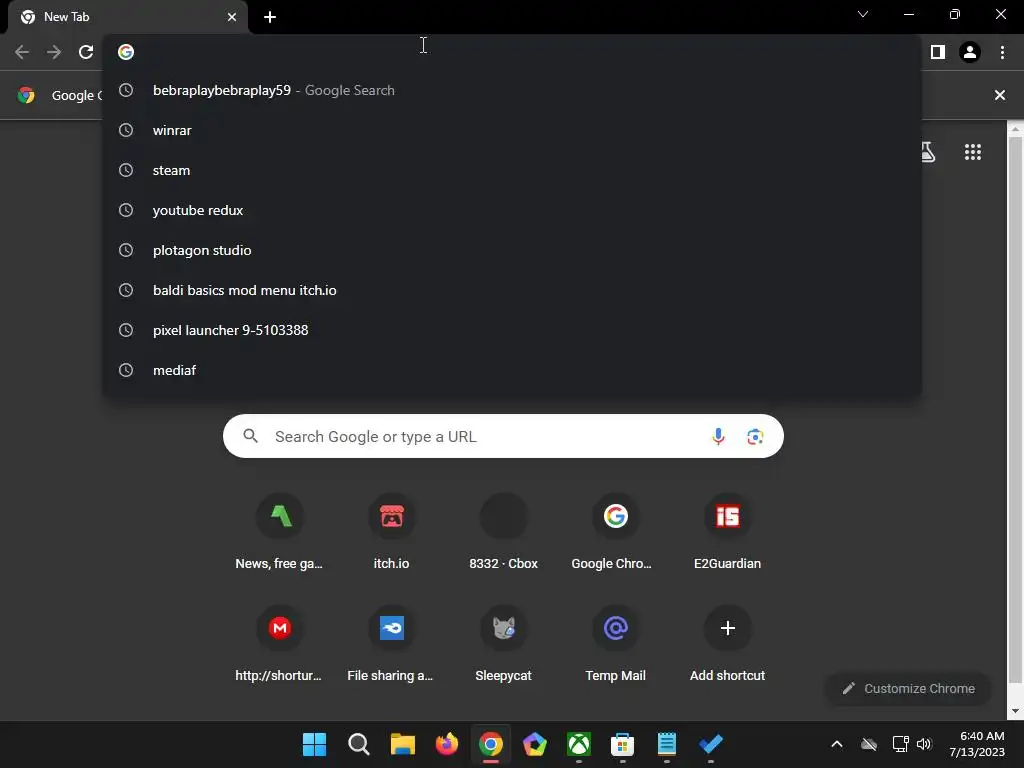
Task: Open the Google apps grid
Action: point(972,152)
